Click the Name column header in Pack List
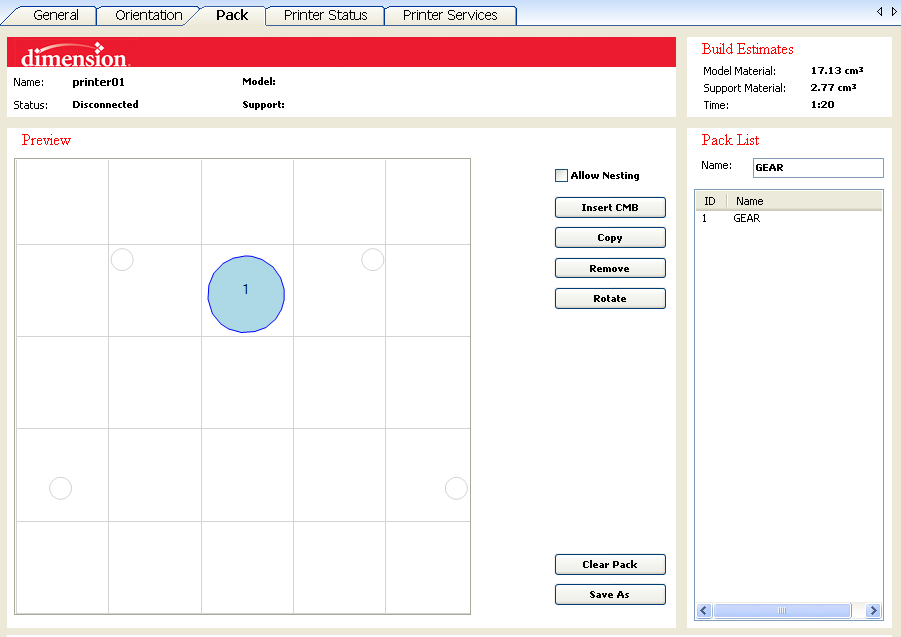 [x=804, y=201]
